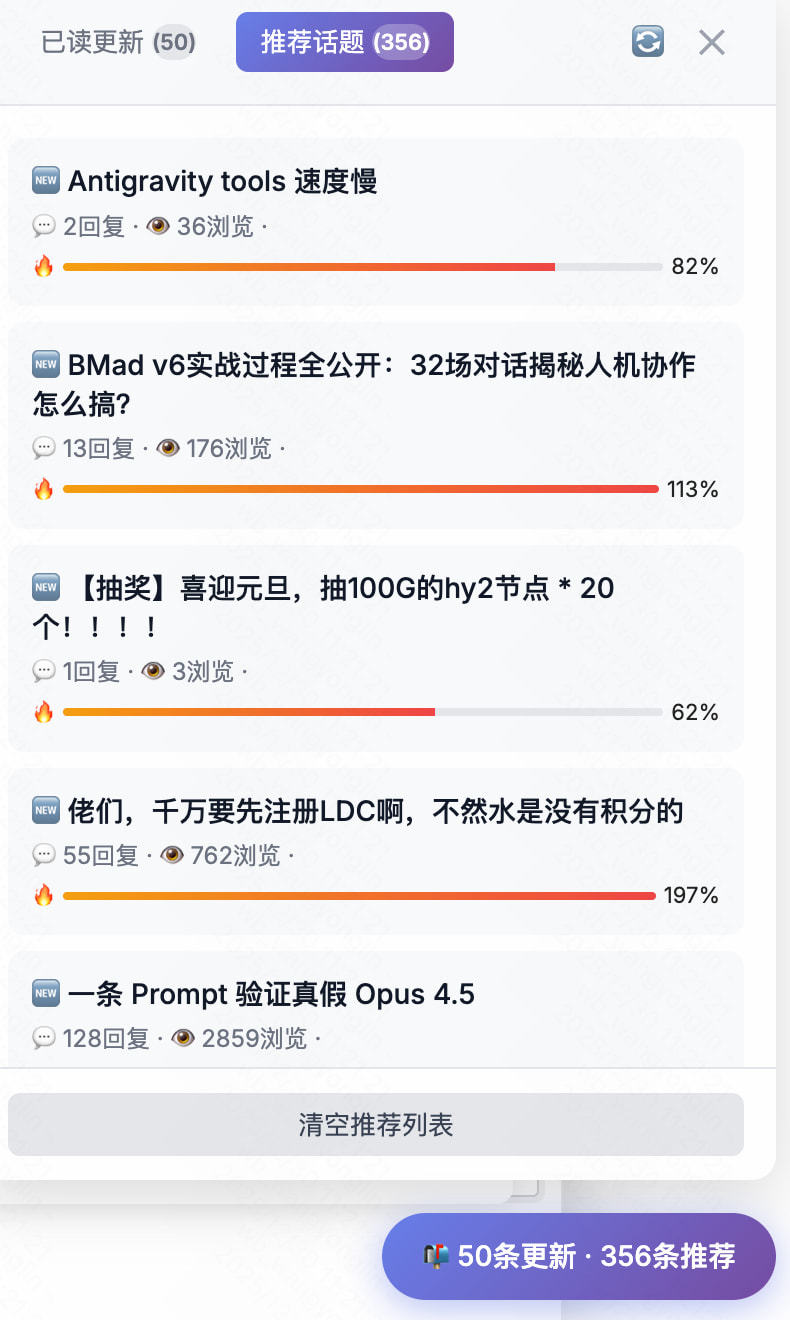The image size is (790, 1320).
Task: Open the topic Antigravity tools 速度慢
Action: click(222, 182)
